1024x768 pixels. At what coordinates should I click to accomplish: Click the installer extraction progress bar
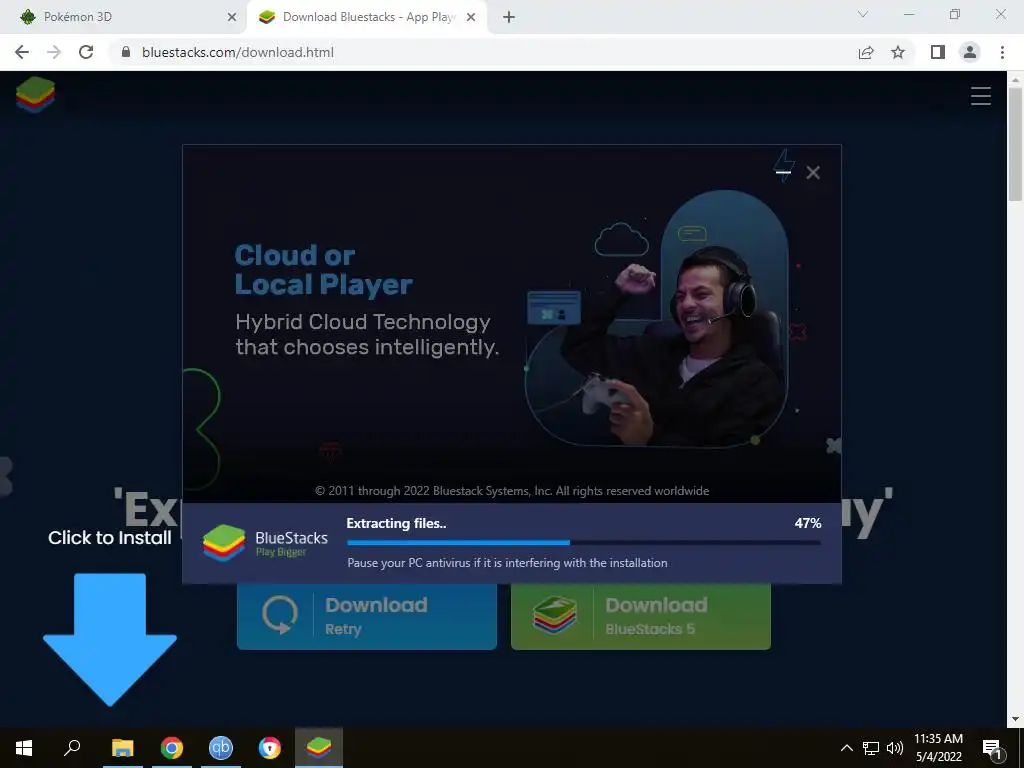click(584, 542)
